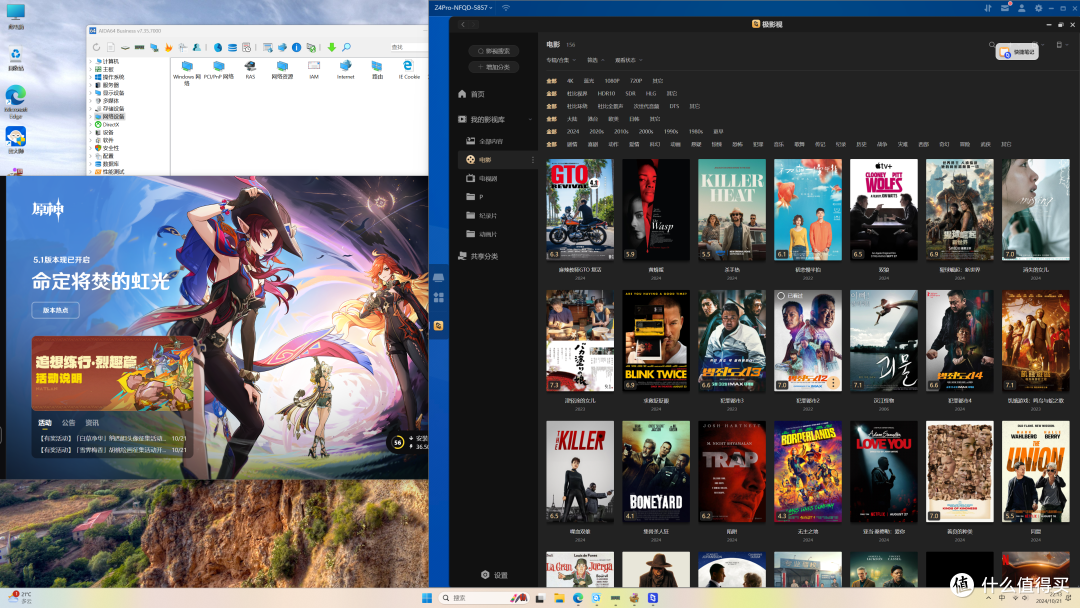
Task: Click the mail icon in Z4Pro title bar
Action: (1005, 8)
